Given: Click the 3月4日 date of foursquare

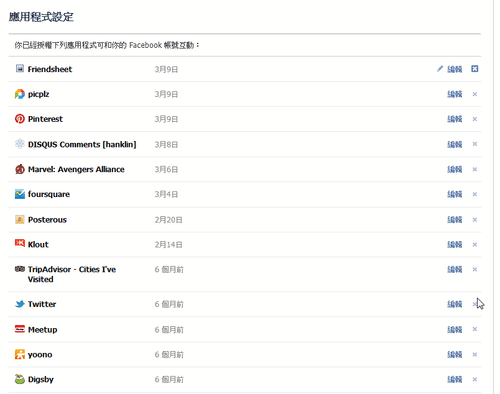Looking at the screenshot, I should click(x=166, y=194).
